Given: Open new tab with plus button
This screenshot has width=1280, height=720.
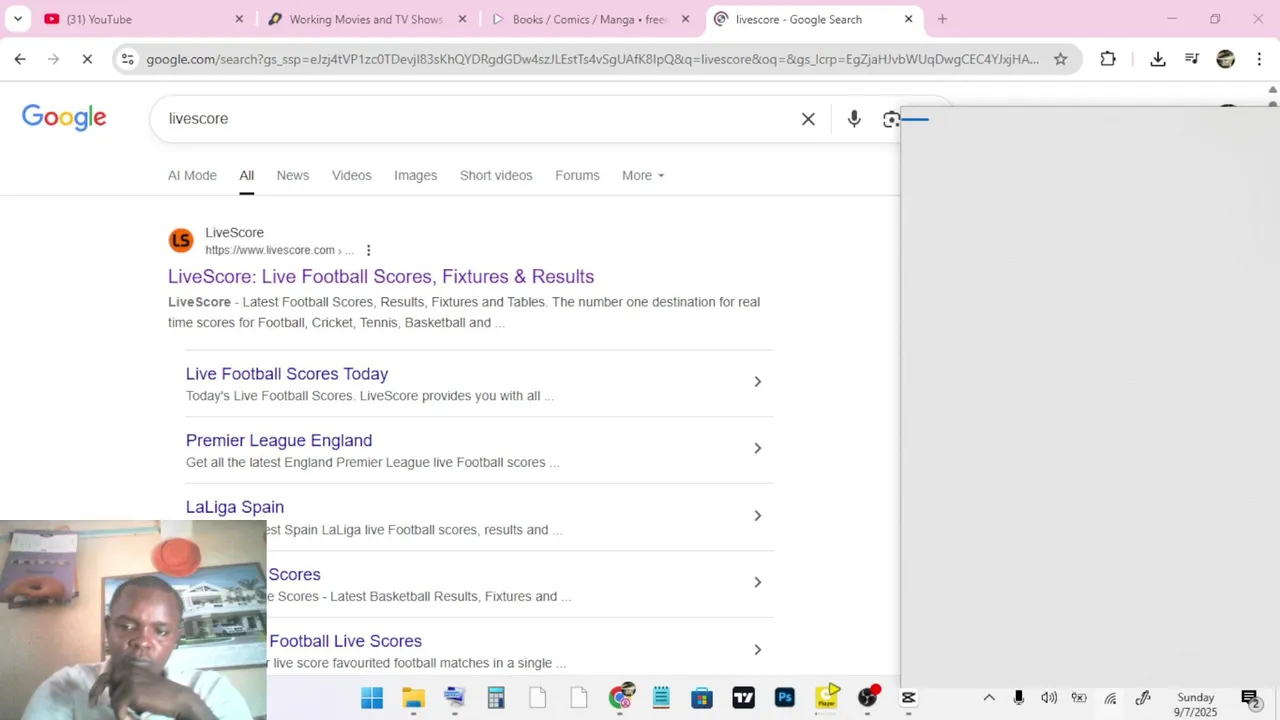Looking at the screenshot, I should 942,19.
